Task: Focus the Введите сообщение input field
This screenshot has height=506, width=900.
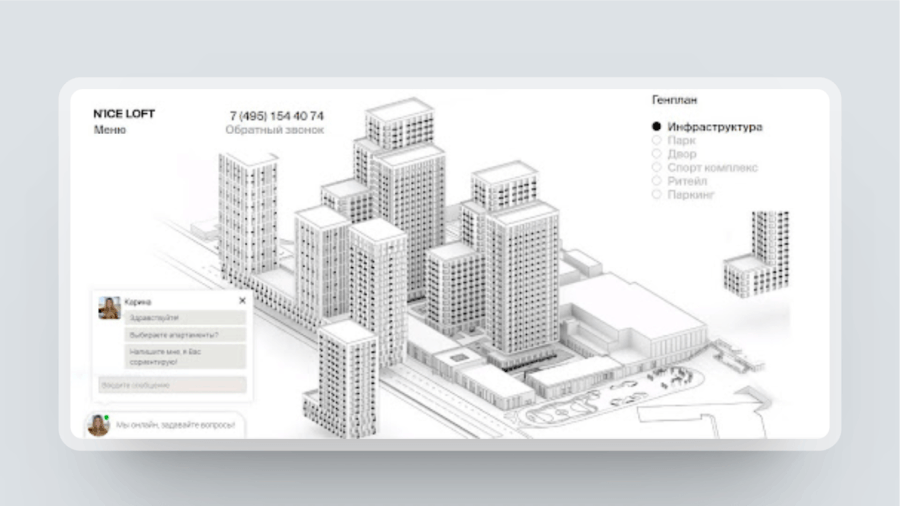Action: pos(172,385)
